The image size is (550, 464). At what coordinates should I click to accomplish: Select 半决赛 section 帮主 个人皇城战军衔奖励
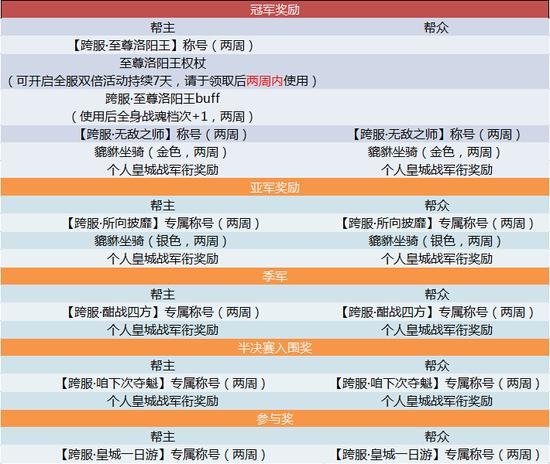[162, 401]
